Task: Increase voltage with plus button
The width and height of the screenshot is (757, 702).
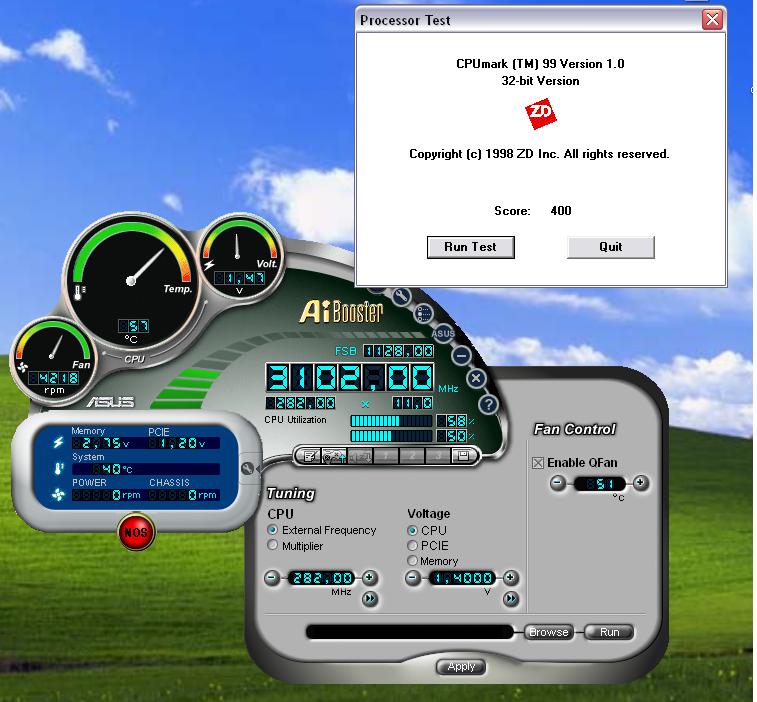Action: [x=511, y=577]
